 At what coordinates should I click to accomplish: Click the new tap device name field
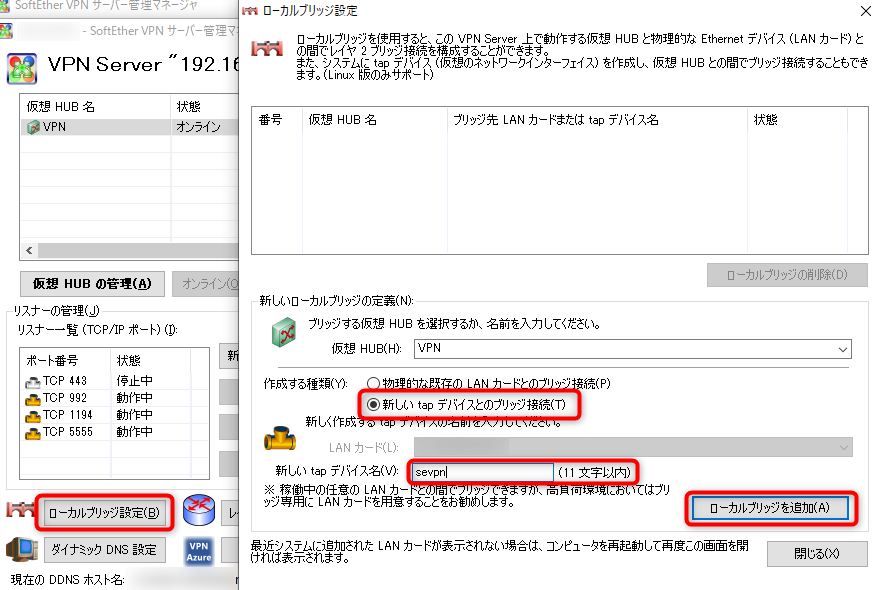(482, 472)
